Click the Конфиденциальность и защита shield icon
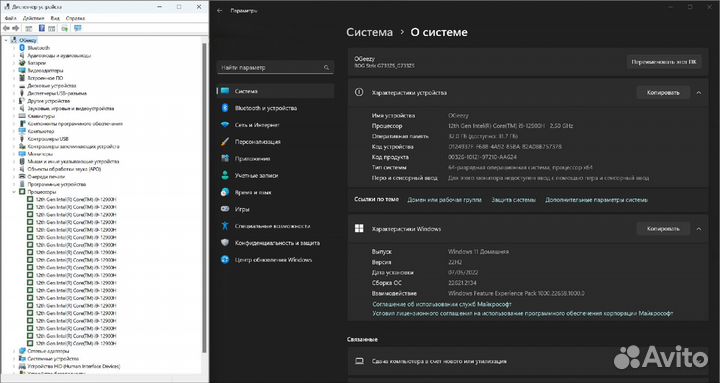Screen dimensions: 720x383 (x=225, y=242)
